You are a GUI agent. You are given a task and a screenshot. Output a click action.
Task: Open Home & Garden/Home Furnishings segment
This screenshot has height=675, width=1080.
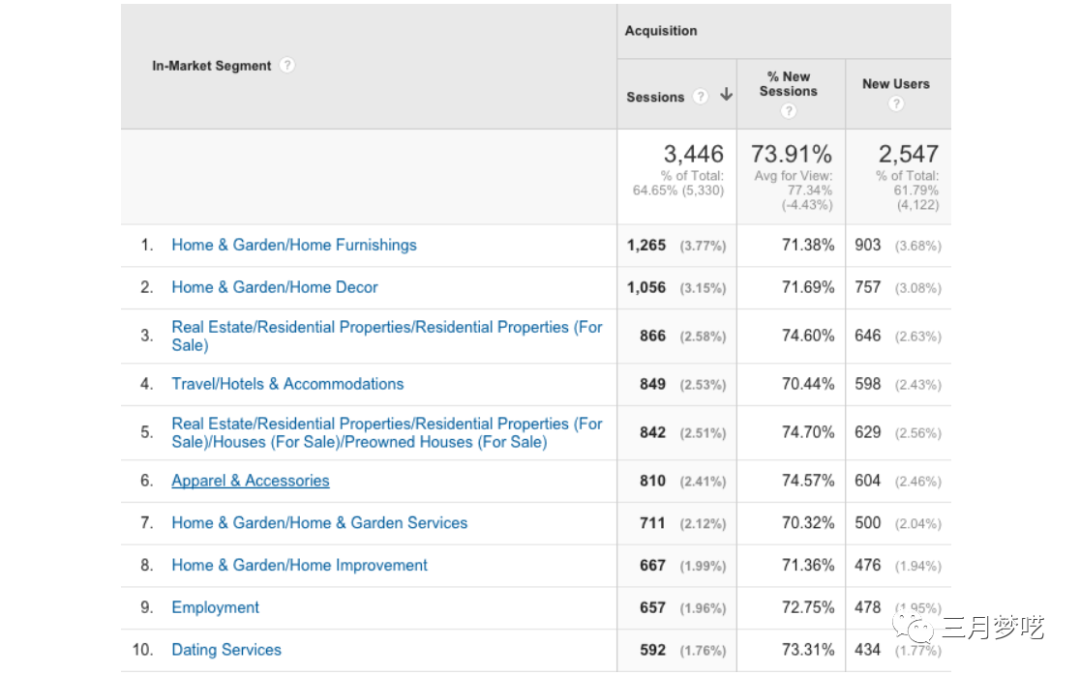pyautogui.click(x=294, y=245)
